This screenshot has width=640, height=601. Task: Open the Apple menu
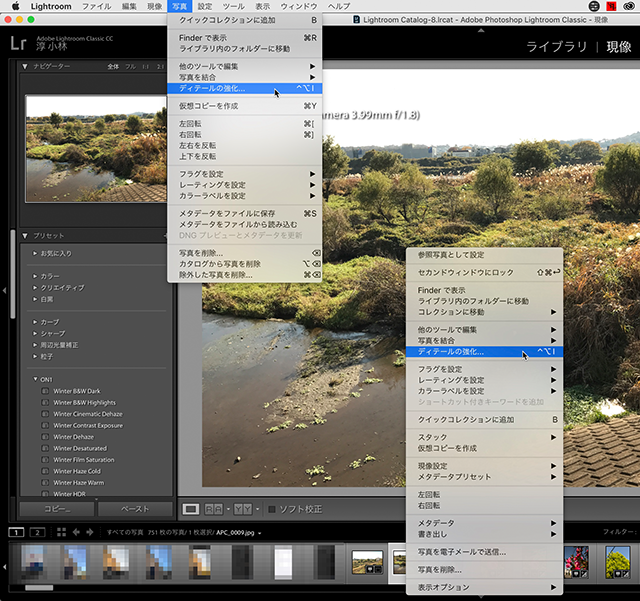[16, 6]
